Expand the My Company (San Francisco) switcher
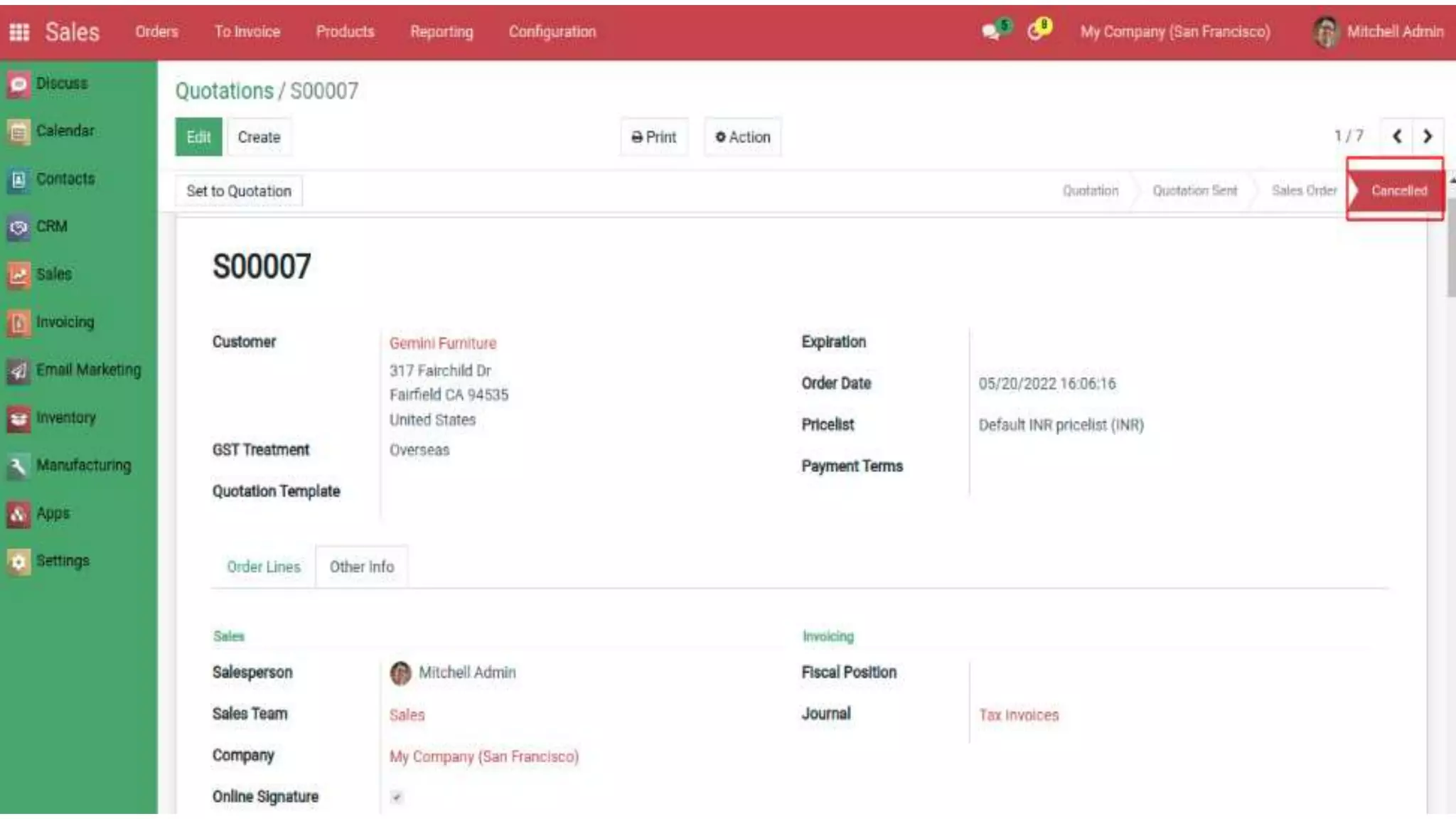Image resolution: width=1456 pixels, height=819 pixels. click(1174, 32)
